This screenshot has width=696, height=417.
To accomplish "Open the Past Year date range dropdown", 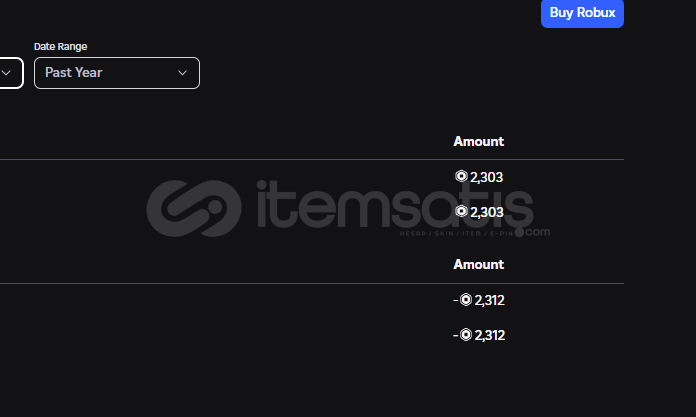I will [x=117, y=73].
